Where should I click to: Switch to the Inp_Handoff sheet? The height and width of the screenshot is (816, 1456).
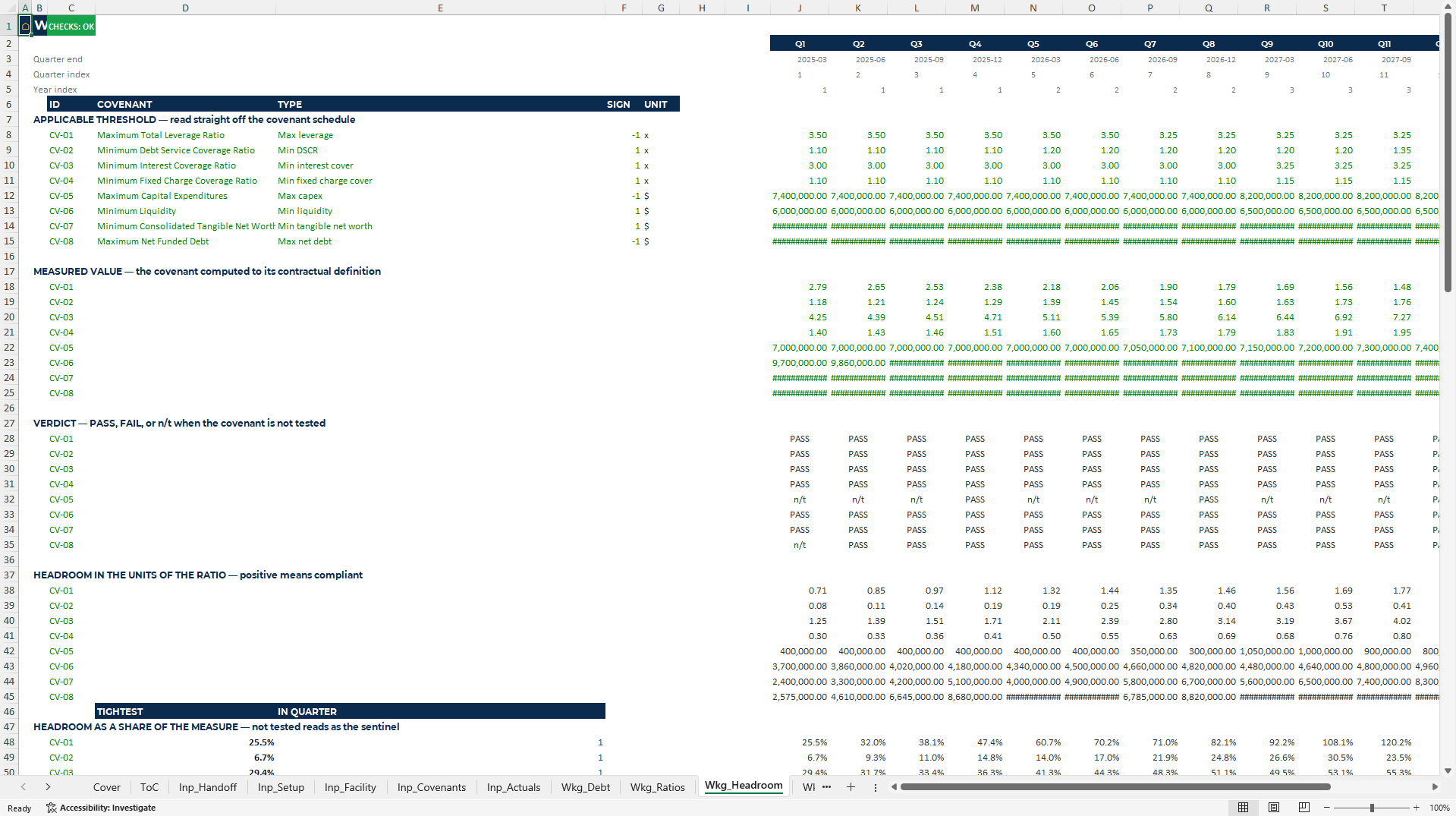(x=208, y=787)
